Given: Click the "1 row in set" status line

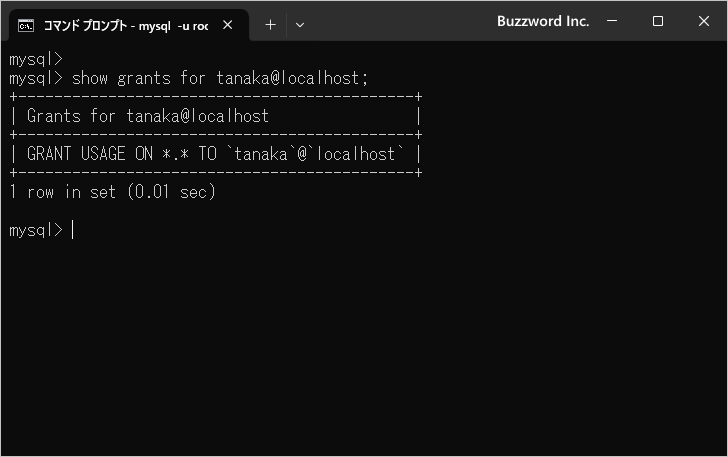Looking at the screenshot, I should click(112, 192).
